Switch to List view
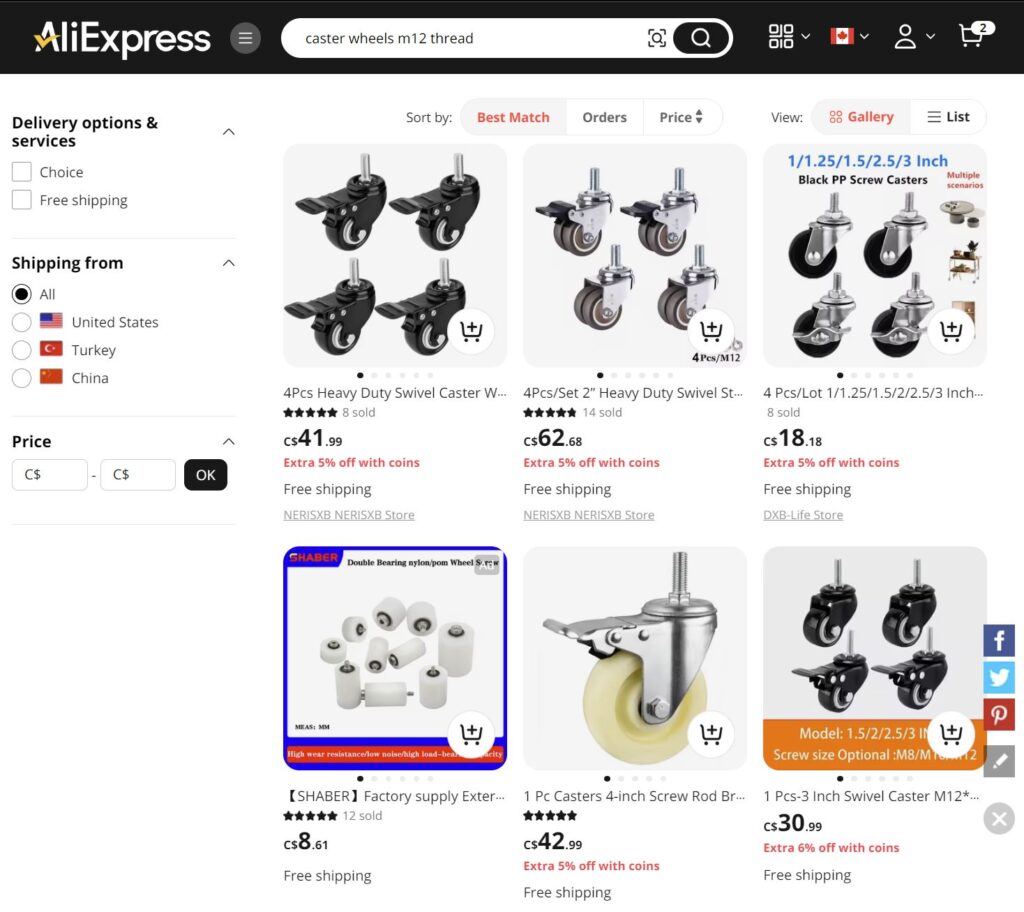This screenshot has height=912, width=1024. coord(948,117)
